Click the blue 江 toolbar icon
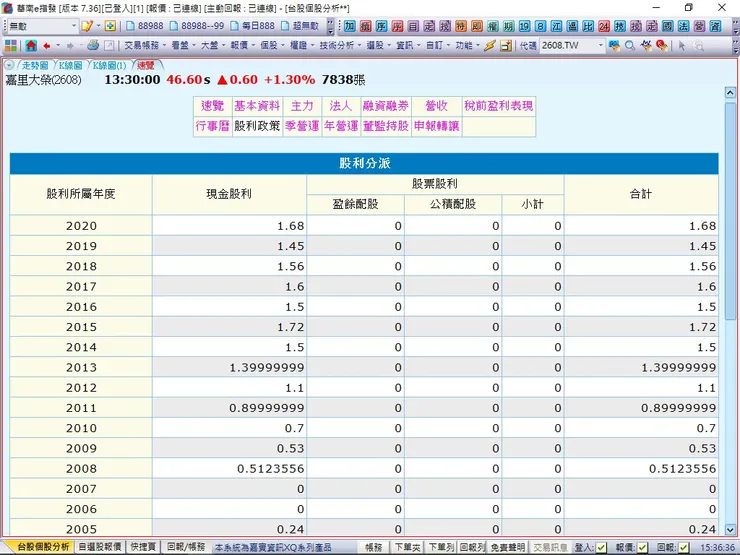 pyautogui.click(x=556, y=26)
